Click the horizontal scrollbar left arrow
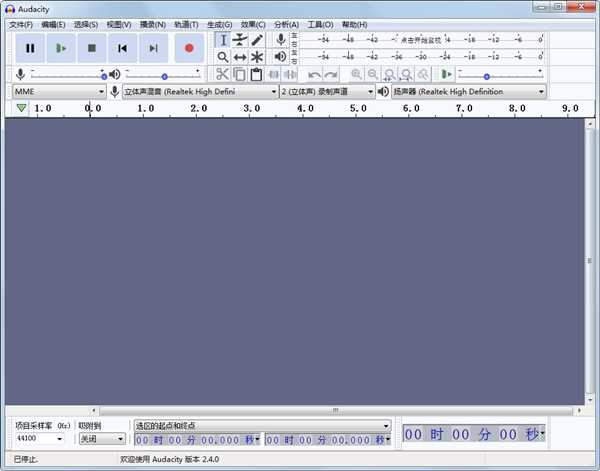The width and height of the screenshot is (600, 471). point(94,411)
